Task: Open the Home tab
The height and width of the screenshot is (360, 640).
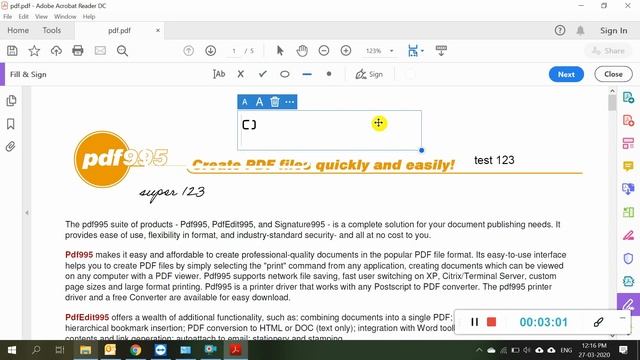Action: click(x=18, y=30)
